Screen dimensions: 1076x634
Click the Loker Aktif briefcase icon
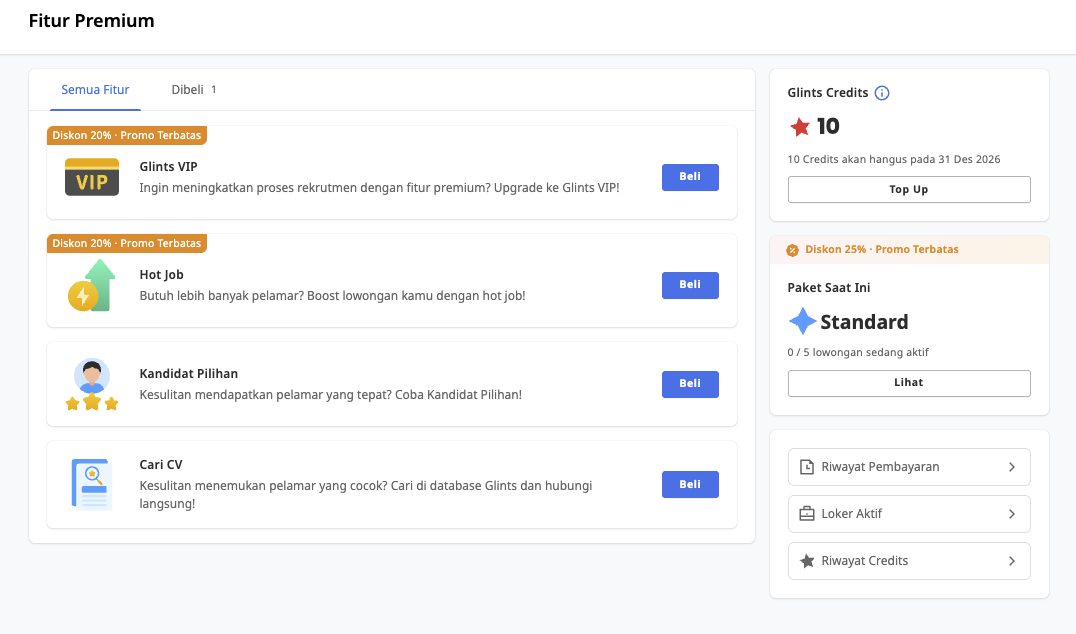[x=807, y=513]
